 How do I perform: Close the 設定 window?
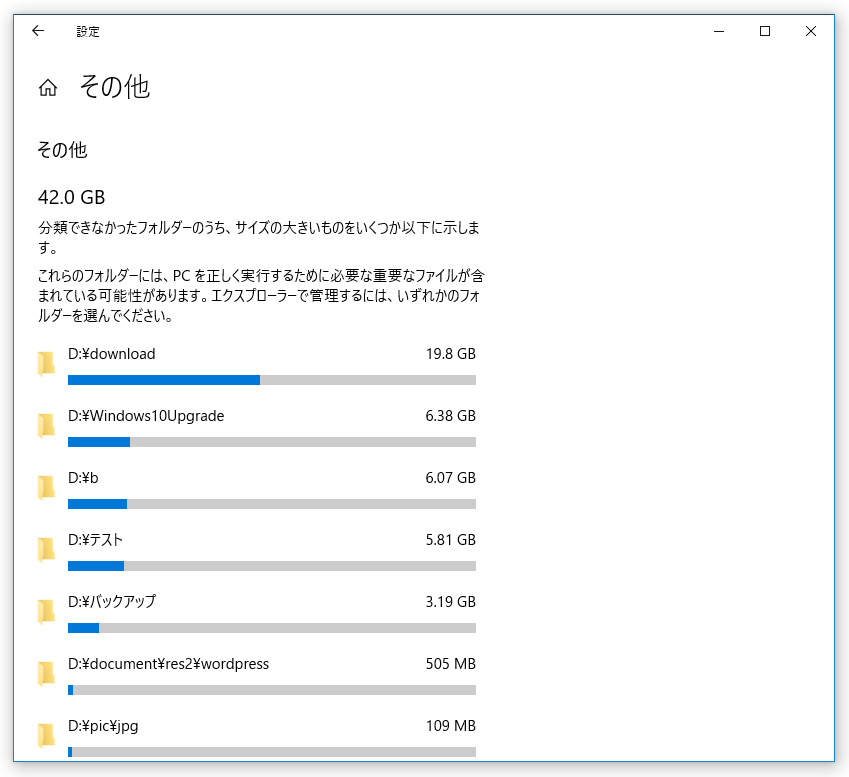pyautogui.click(x=811, y=31)
